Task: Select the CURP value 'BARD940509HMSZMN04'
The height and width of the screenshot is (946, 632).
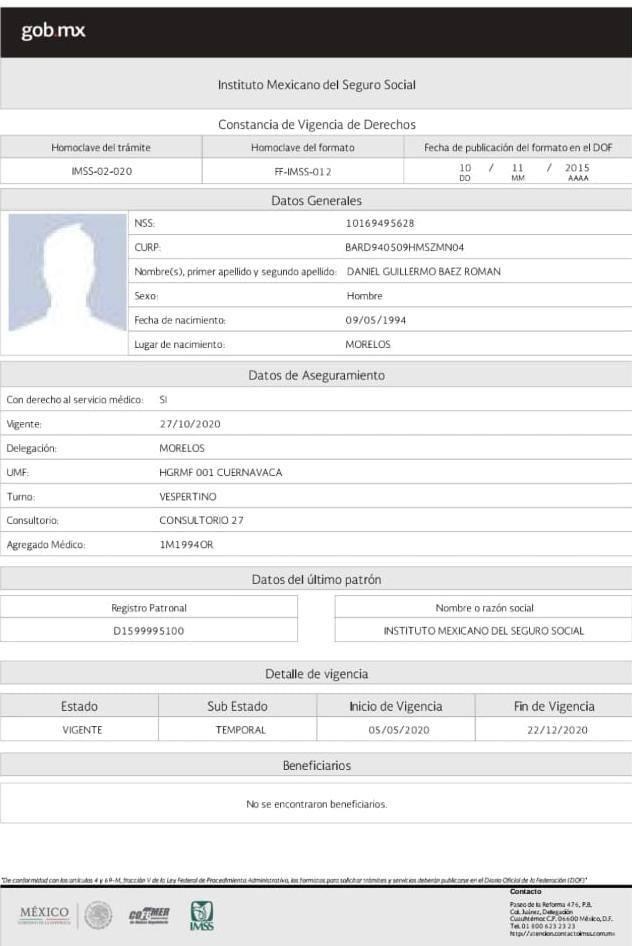Action: tap(405, 247)
